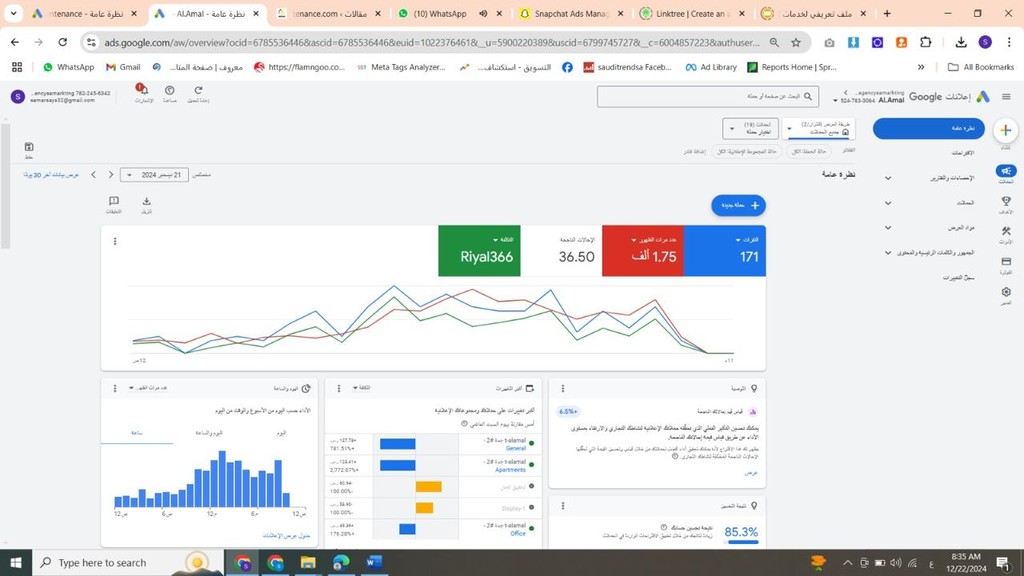Click the save icon below header
Image resolution: width=1024 pixels, height=576 pixels.
click(29, 147)
